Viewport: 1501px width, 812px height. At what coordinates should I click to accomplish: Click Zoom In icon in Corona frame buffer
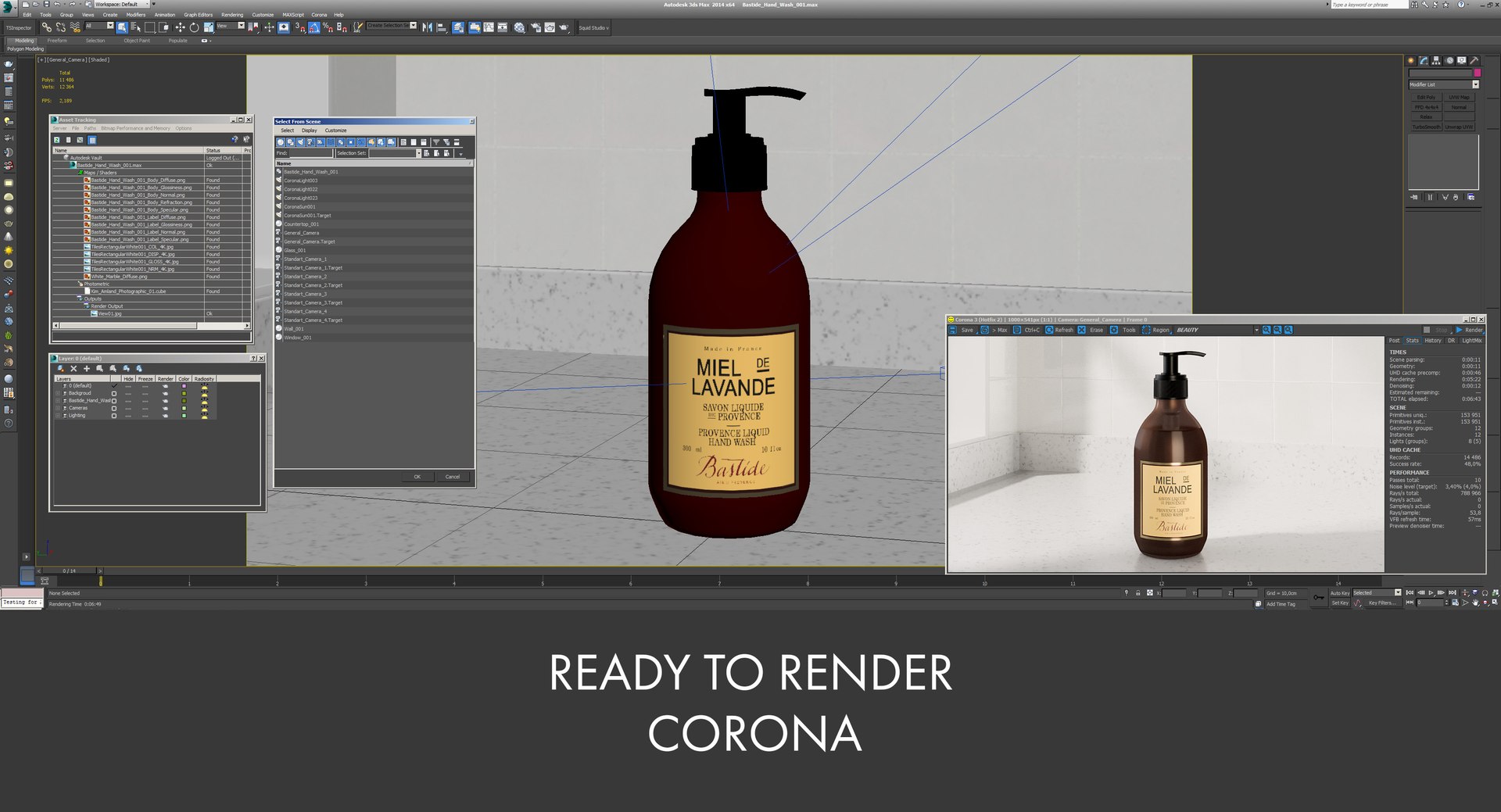(1266, 330)
